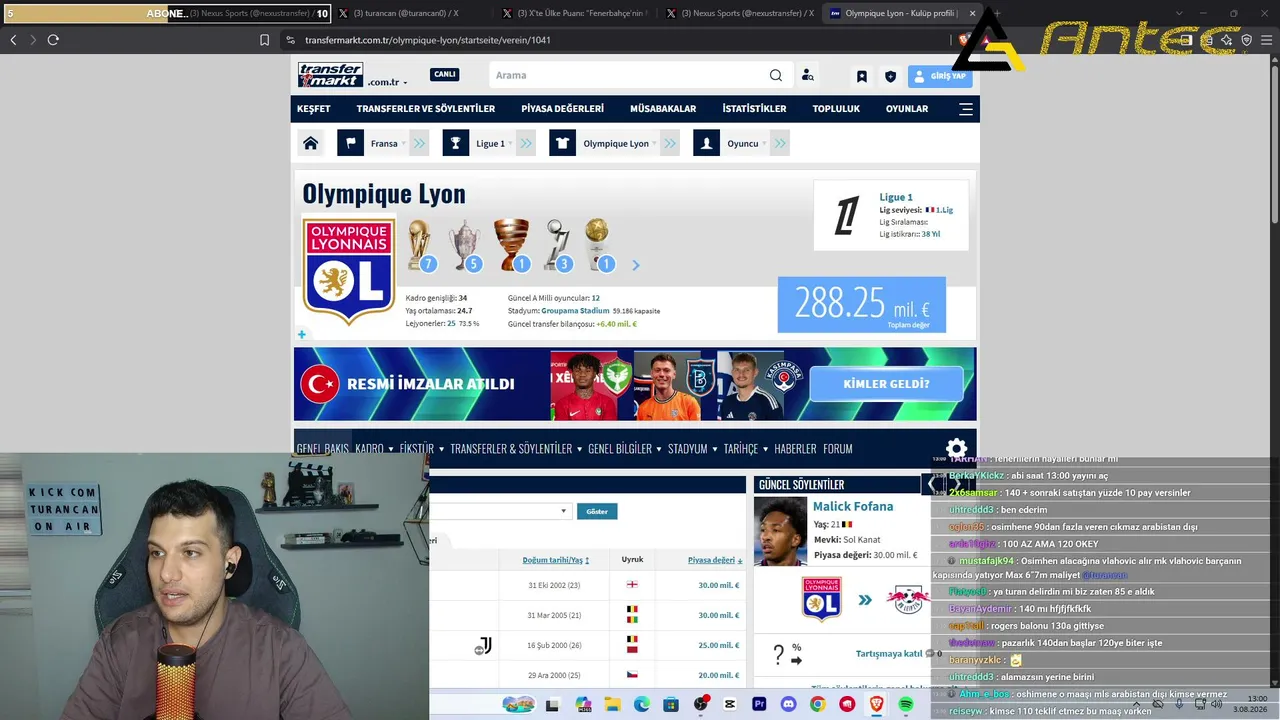
Task: Click the trophy icon beside Ligue 1
Action: [x=456, y=143]
